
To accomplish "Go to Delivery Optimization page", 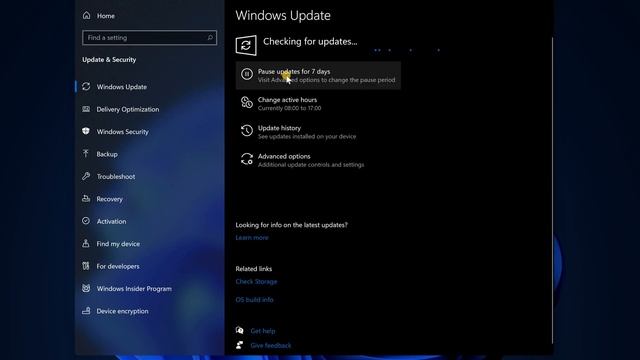I will coord(128,109).
